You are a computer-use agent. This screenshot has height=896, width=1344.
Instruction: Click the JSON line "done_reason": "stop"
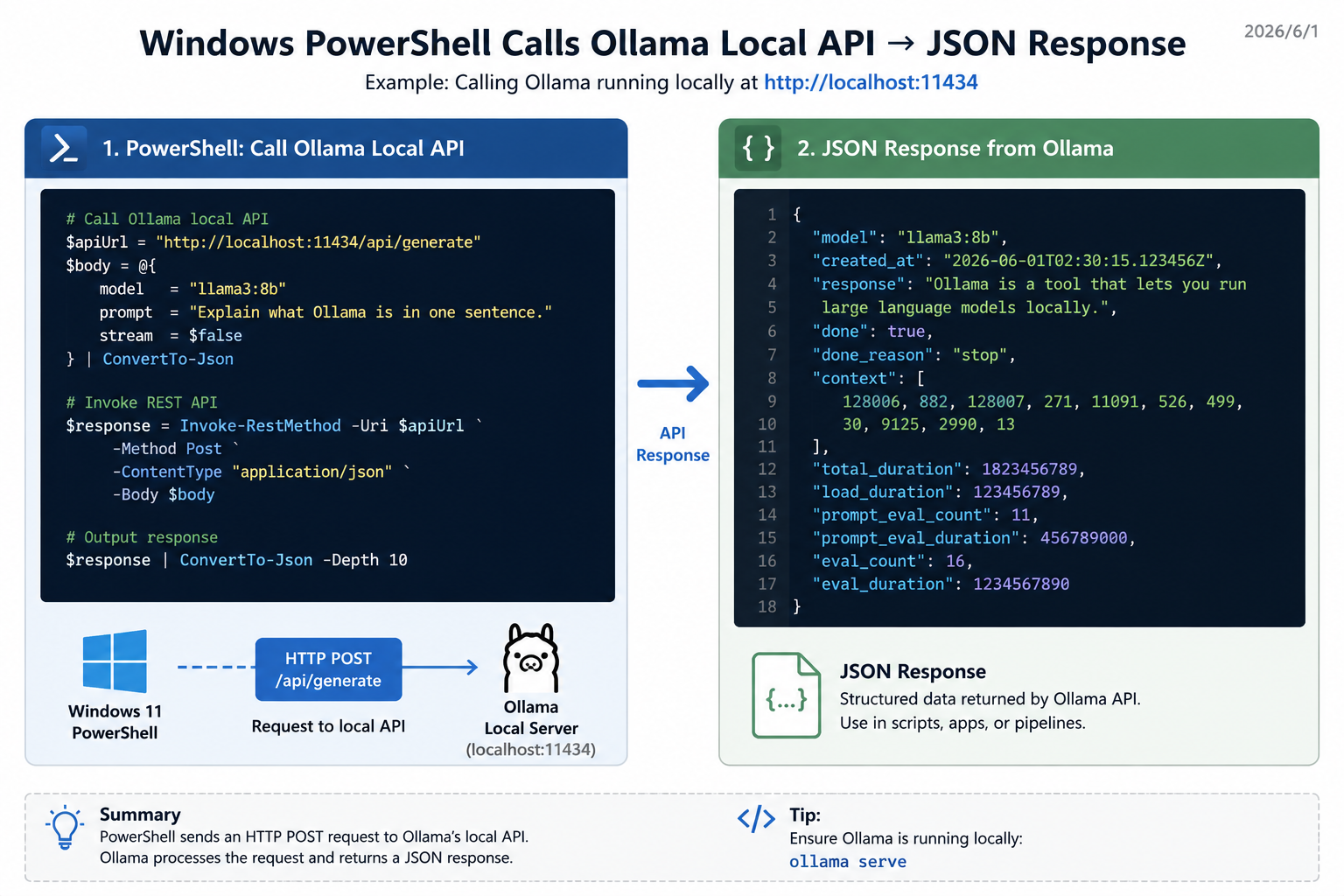click(913, 355)
